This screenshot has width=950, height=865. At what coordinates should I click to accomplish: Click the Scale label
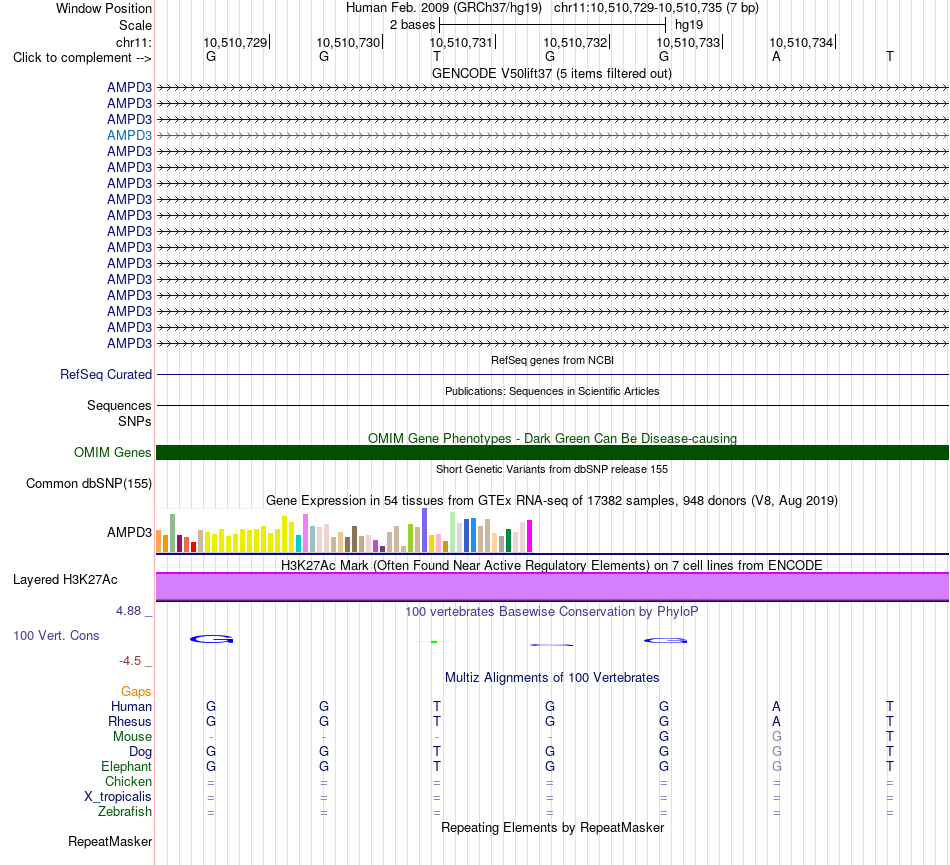[135, 25]
